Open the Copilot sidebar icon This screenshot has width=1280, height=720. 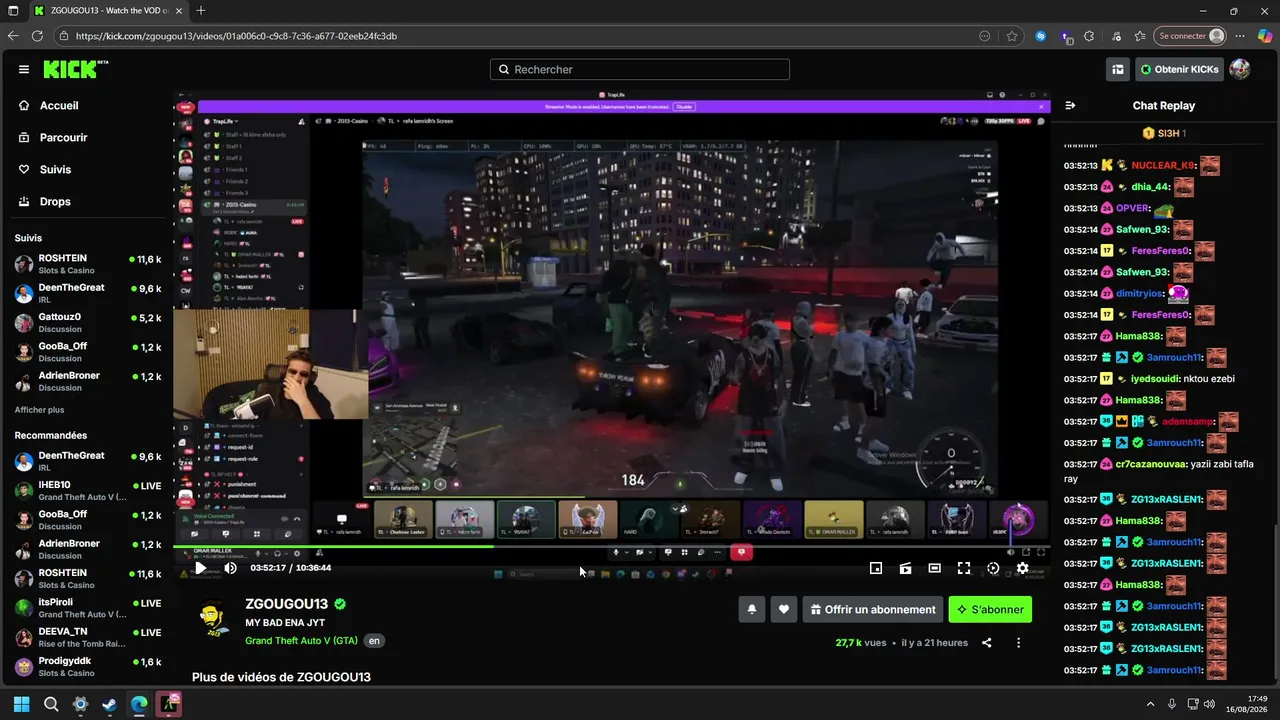tap(1265, 36)
